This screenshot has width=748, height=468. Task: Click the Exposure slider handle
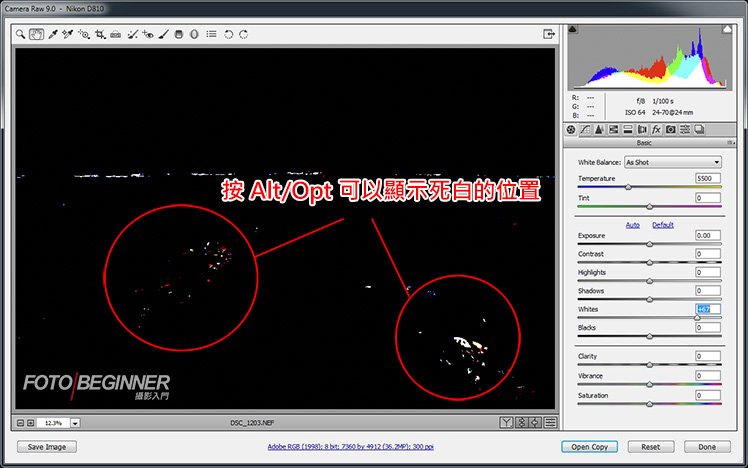pos(649,243)
